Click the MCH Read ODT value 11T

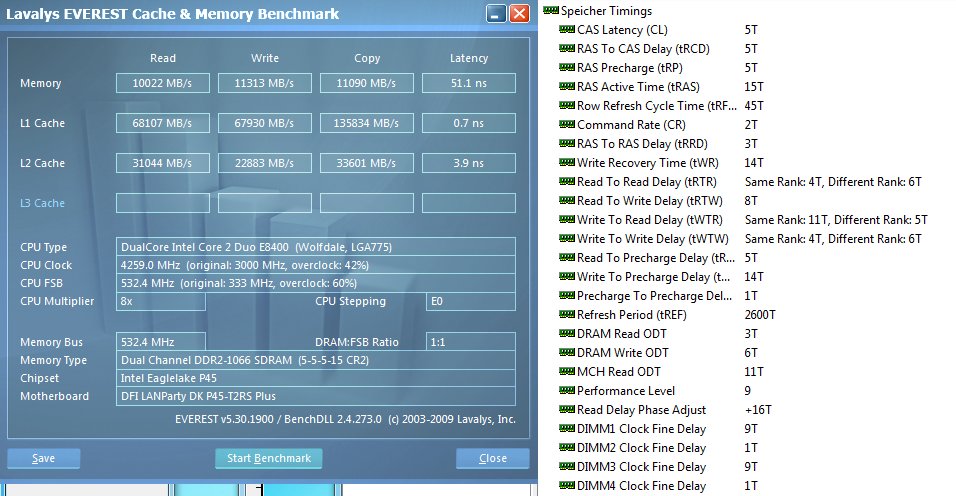754,371
